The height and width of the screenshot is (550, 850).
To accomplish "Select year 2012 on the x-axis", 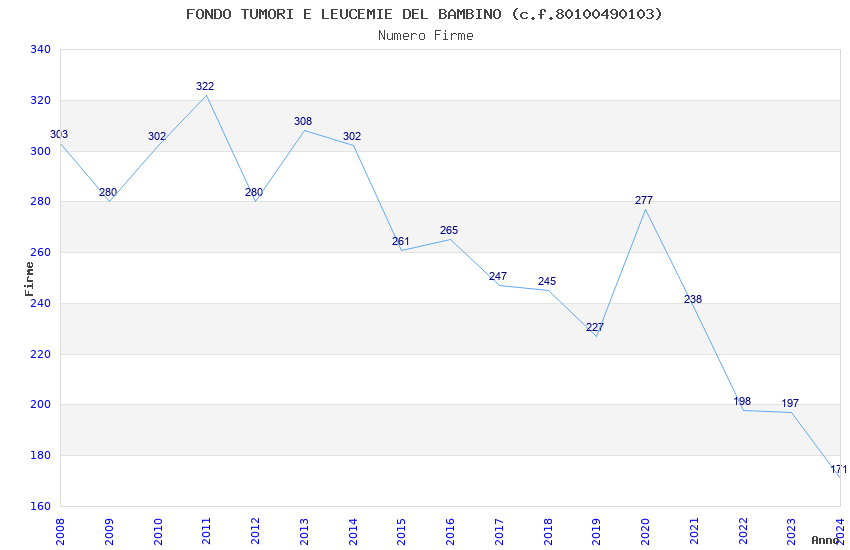I will point(255,531).
